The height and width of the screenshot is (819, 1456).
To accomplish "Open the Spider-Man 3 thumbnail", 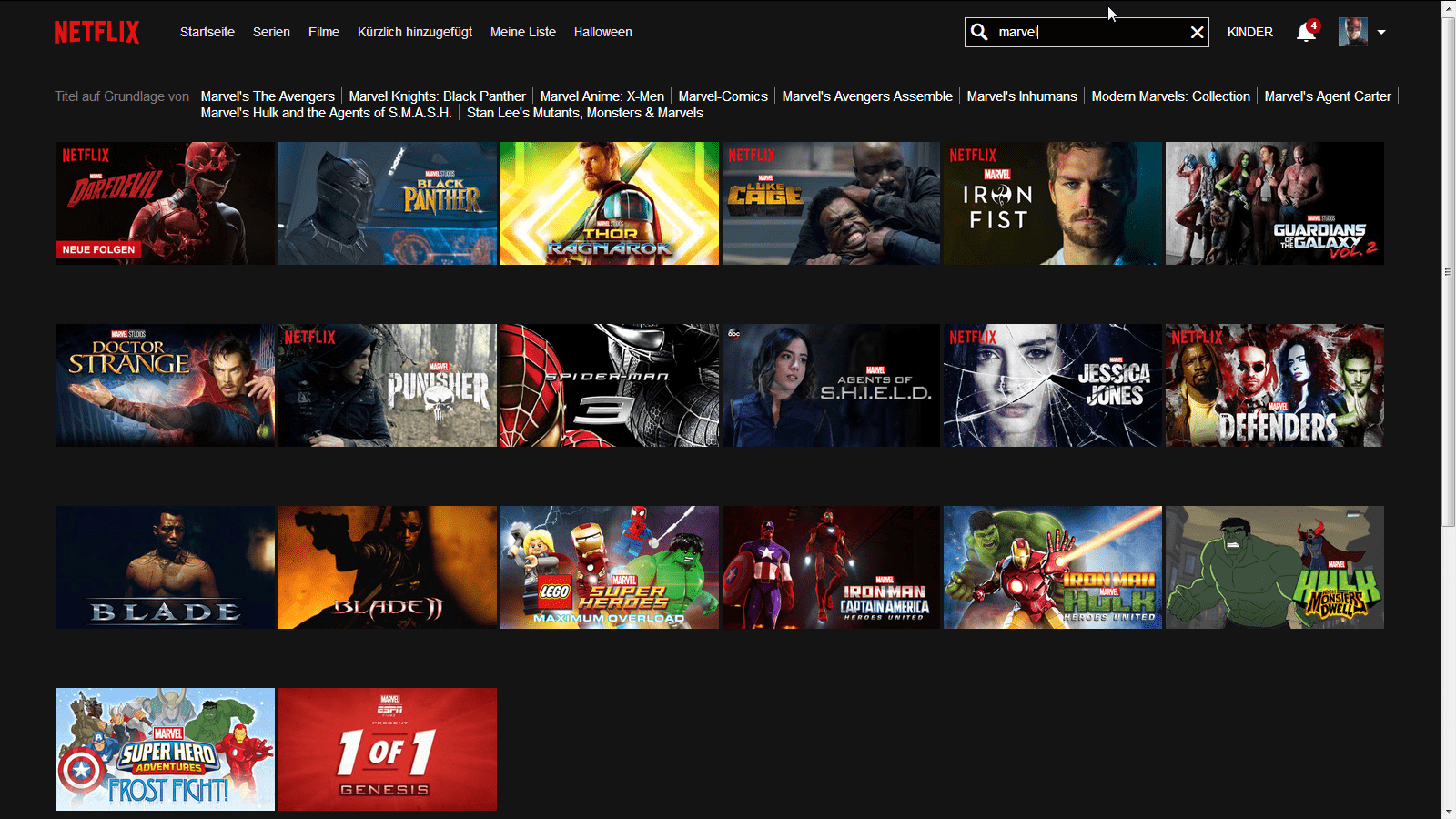I will pyautogui.click(x=610, y=385).
